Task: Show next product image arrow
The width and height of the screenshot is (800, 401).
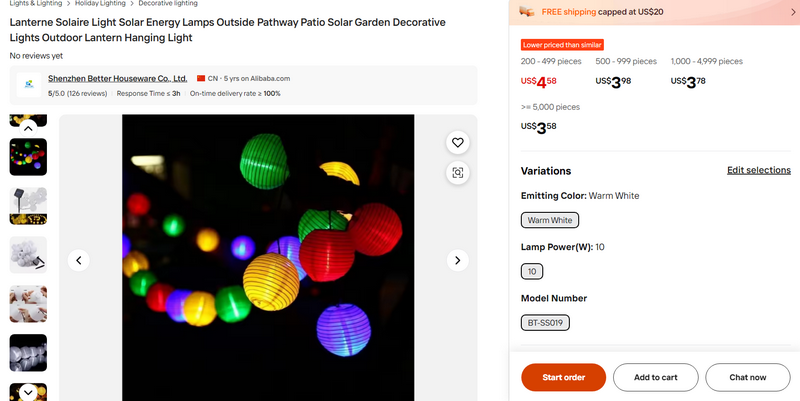Action: (x=457, y=260)
